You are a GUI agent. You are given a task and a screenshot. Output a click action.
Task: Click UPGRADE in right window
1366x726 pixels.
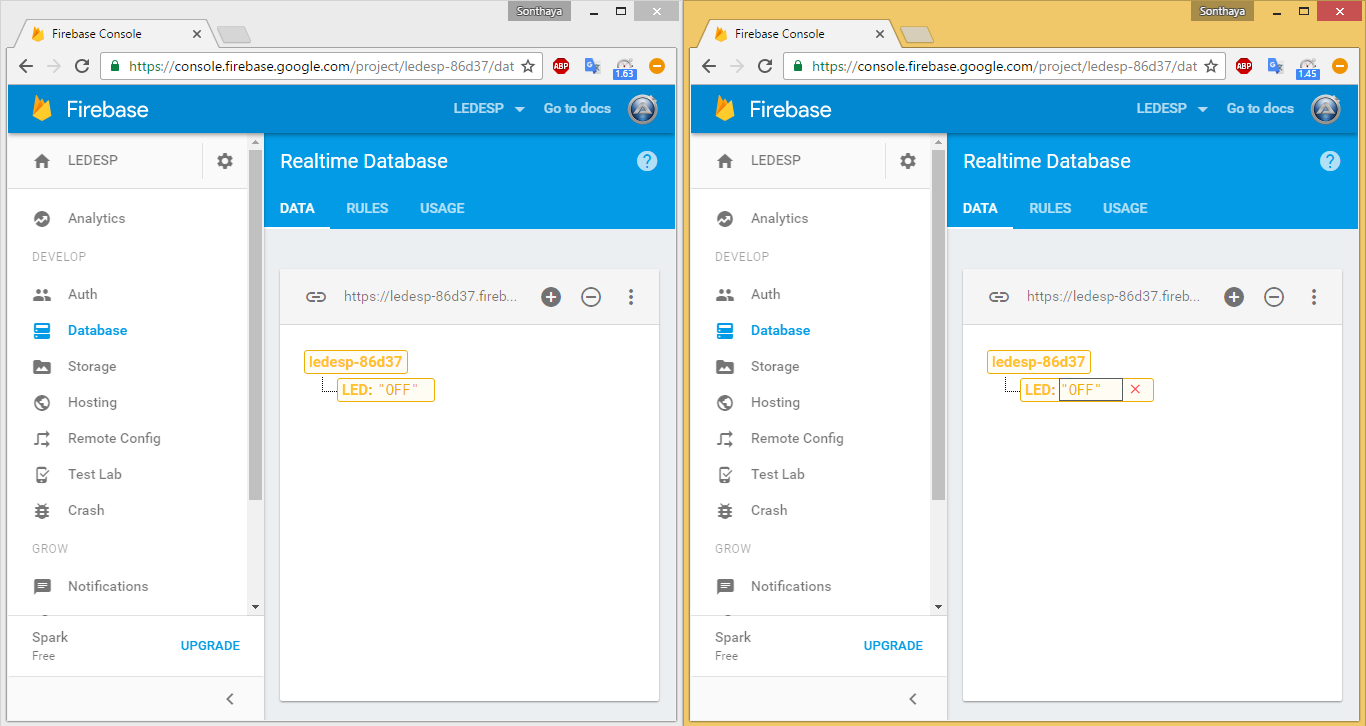(893, 646)
